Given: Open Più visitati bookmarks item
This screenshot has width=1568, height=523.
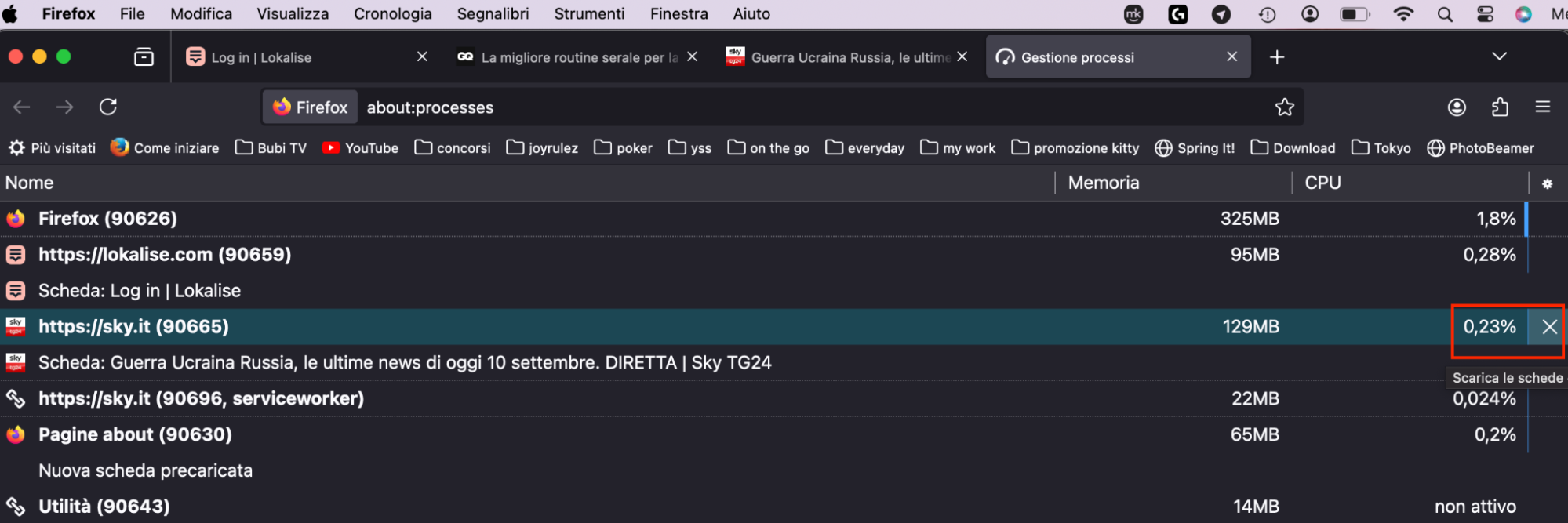Looking at the screenshot, I should [52, 147].
